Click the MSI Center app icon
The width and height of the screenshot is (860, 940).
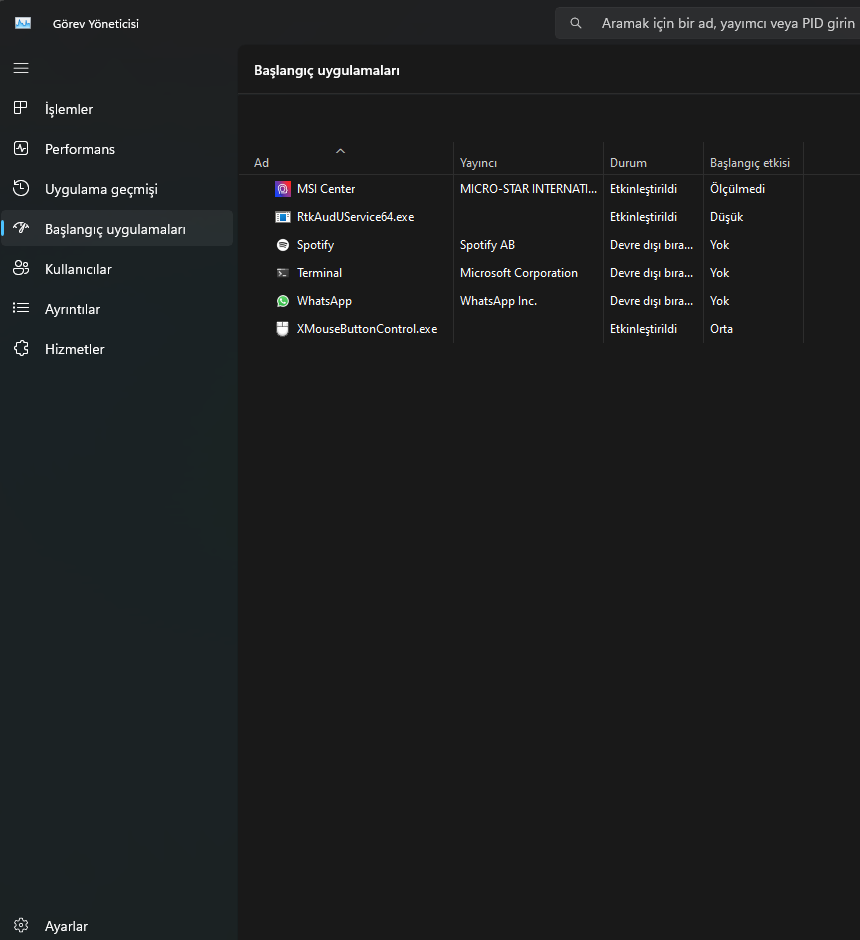click(x=283, y=189)
